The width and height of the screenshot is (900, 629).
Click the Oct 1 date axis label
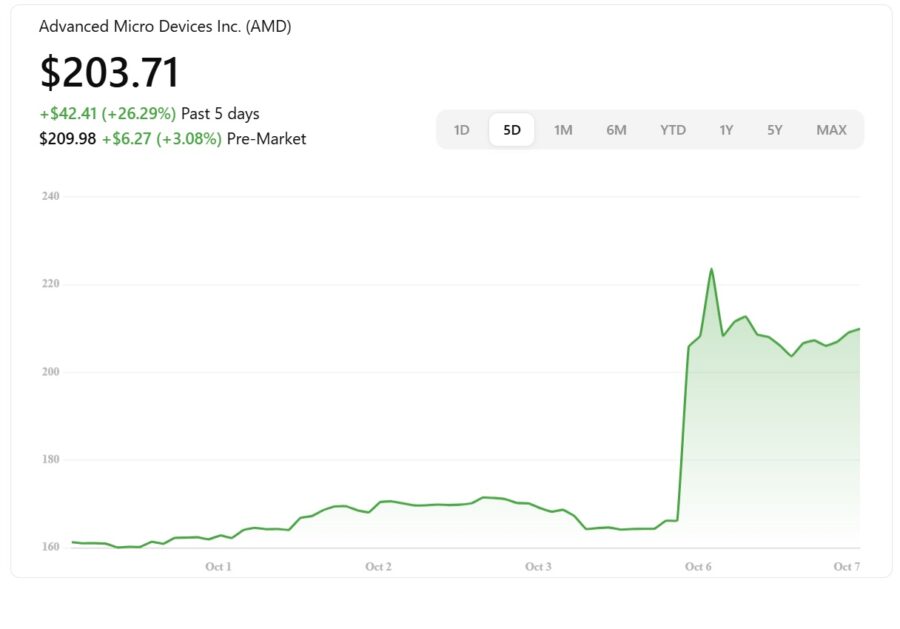pyautogui.click(x=218, y=567)
